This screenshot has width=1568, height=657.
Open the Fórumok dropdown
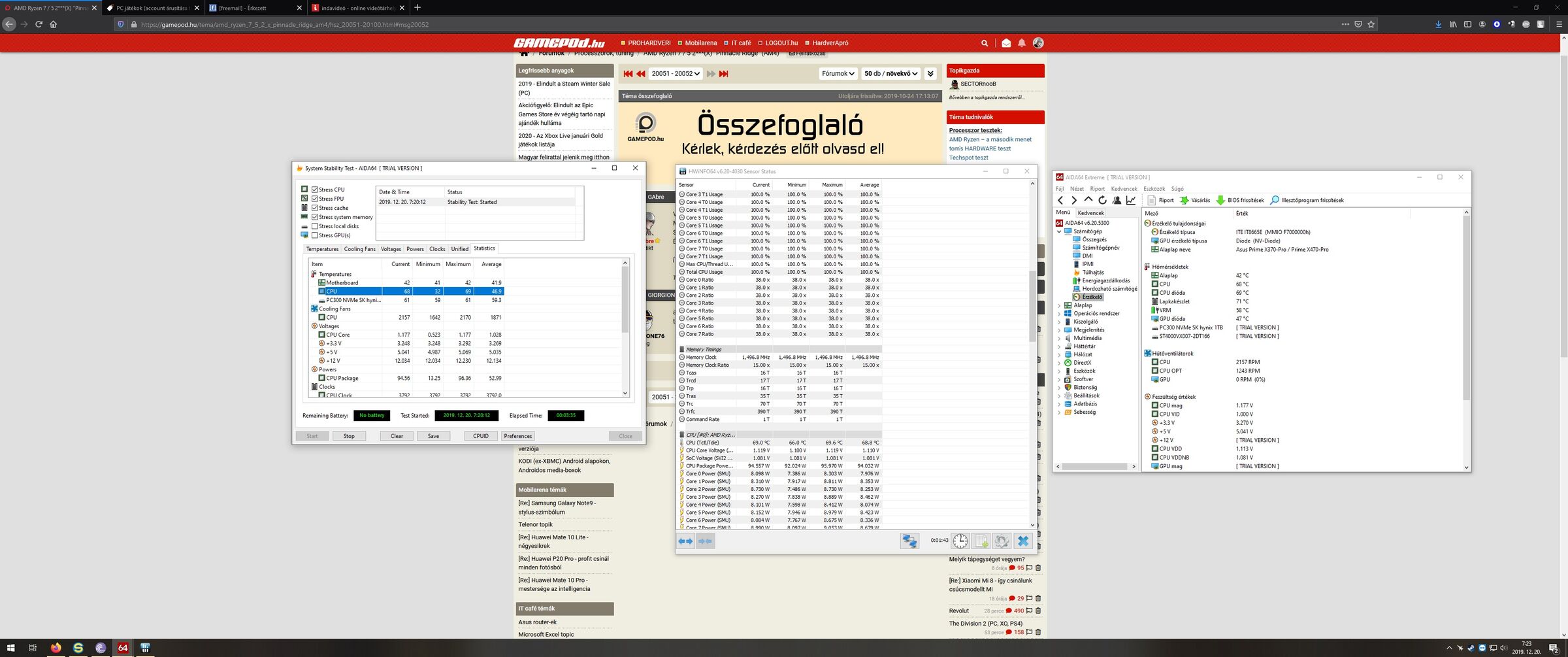tap(838, 74)
